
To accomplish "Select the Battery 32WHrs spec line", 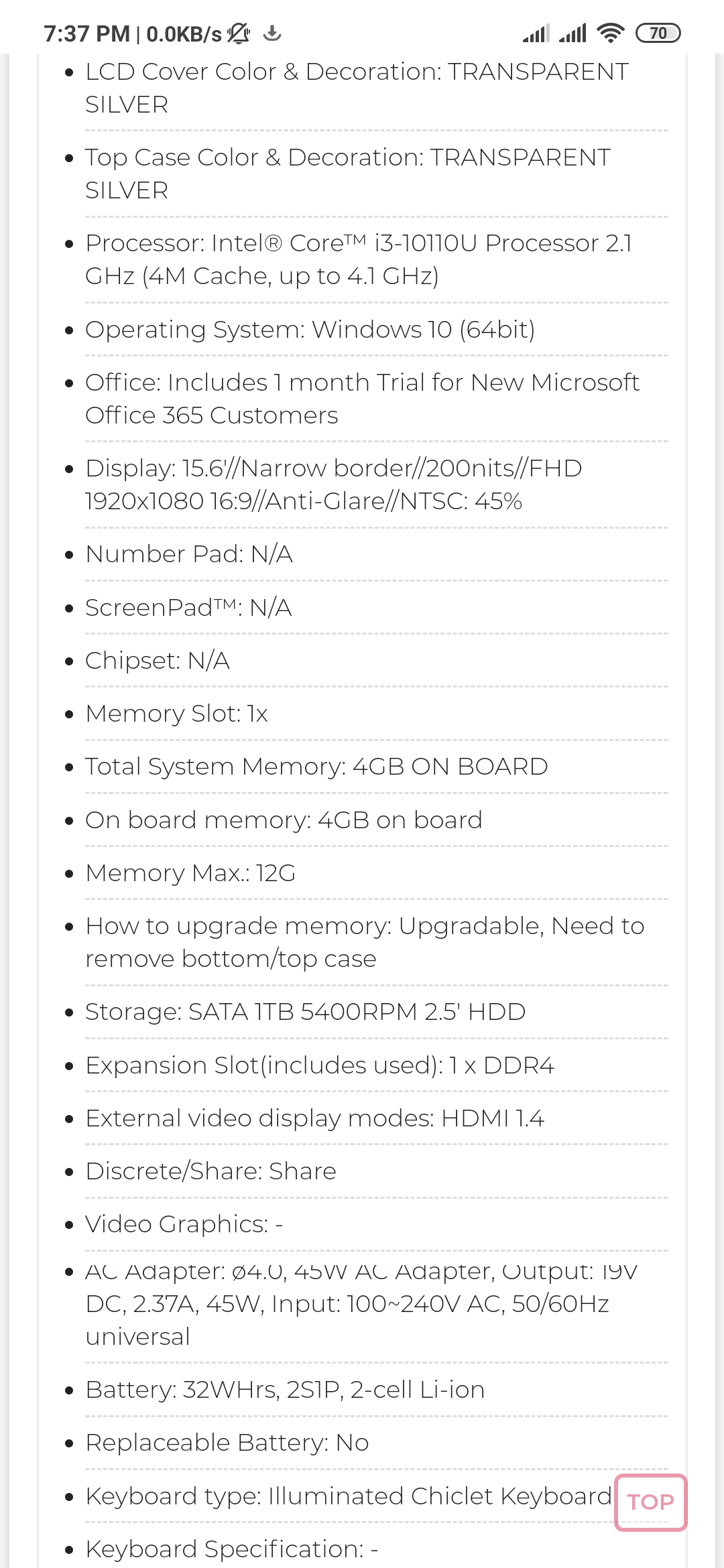I will (x=285, y=1390).
